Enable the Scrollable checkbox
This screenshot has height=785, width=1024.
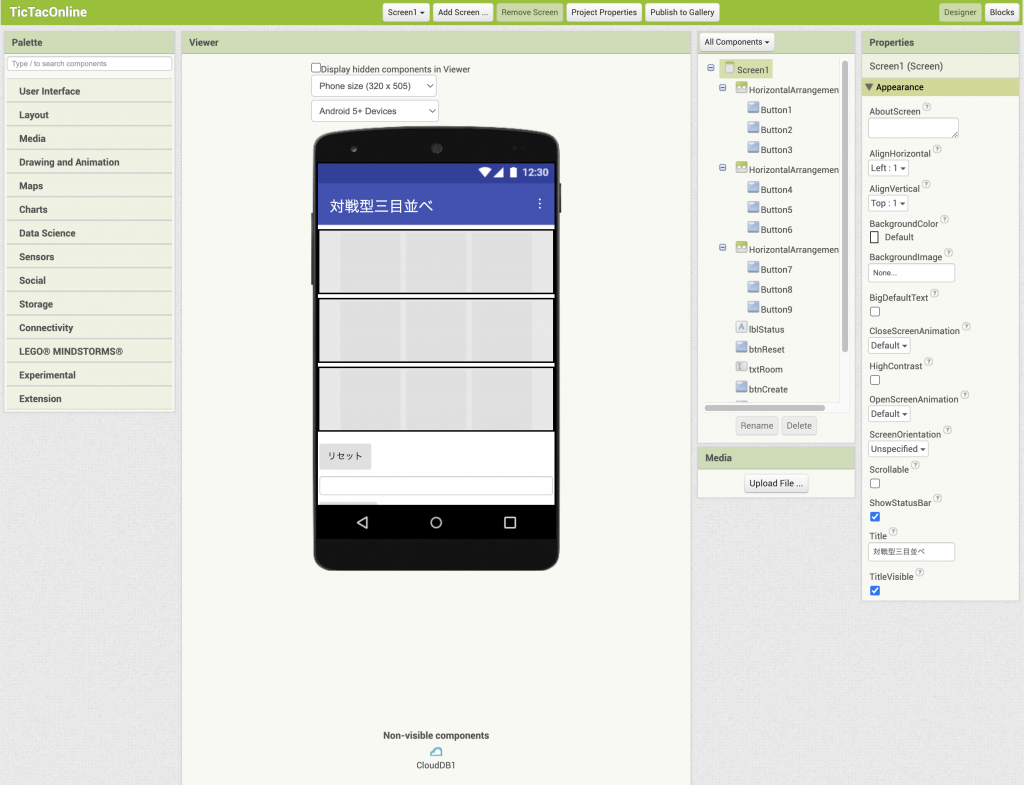875,483
